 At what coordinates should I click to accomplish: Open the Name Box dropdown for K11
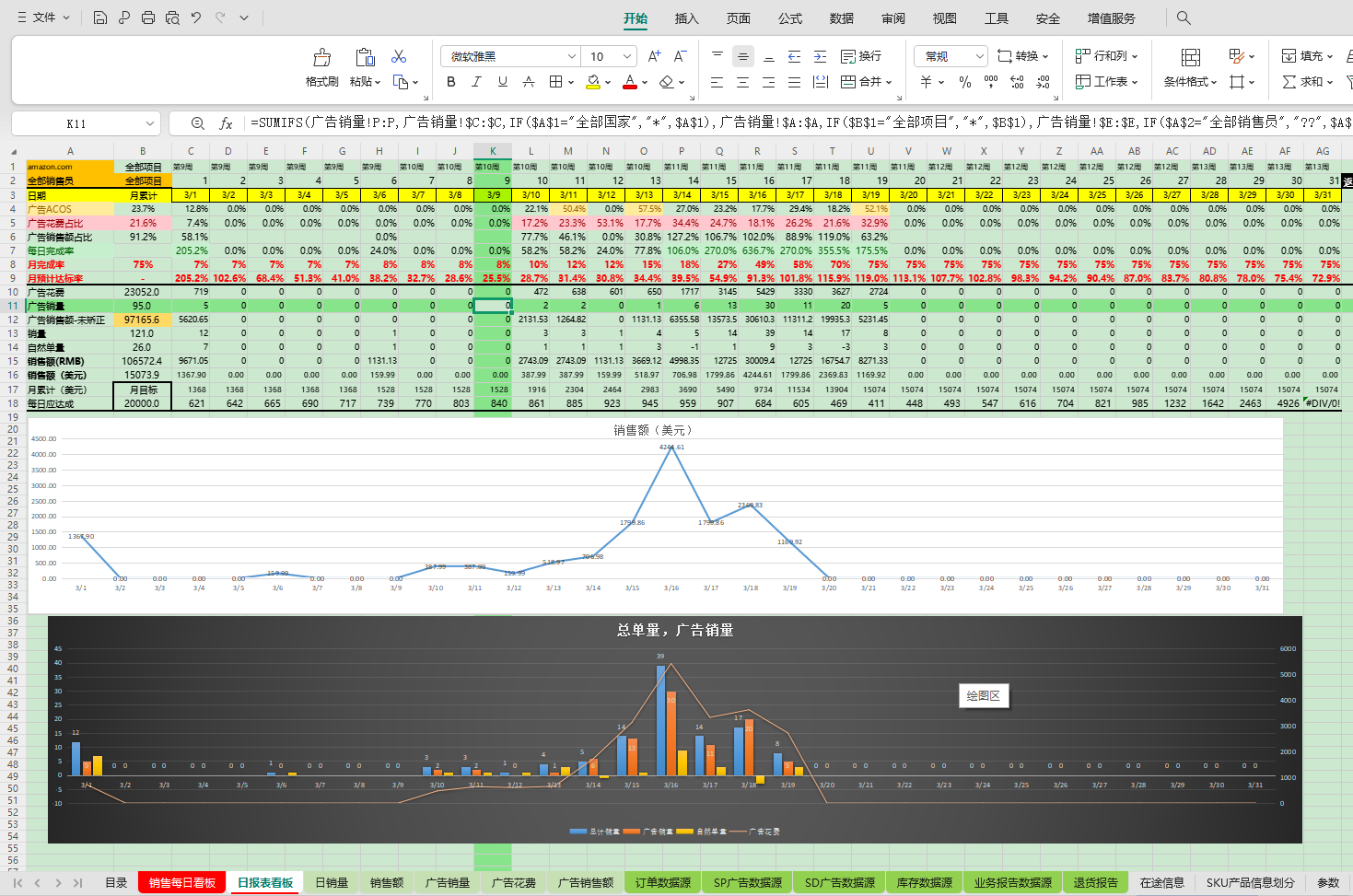(x=150, y=123)
